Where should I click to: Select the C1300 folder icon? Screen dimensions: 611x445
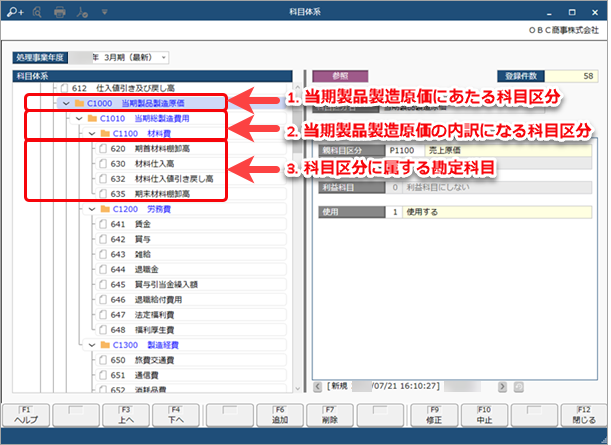tap(105, 345)
